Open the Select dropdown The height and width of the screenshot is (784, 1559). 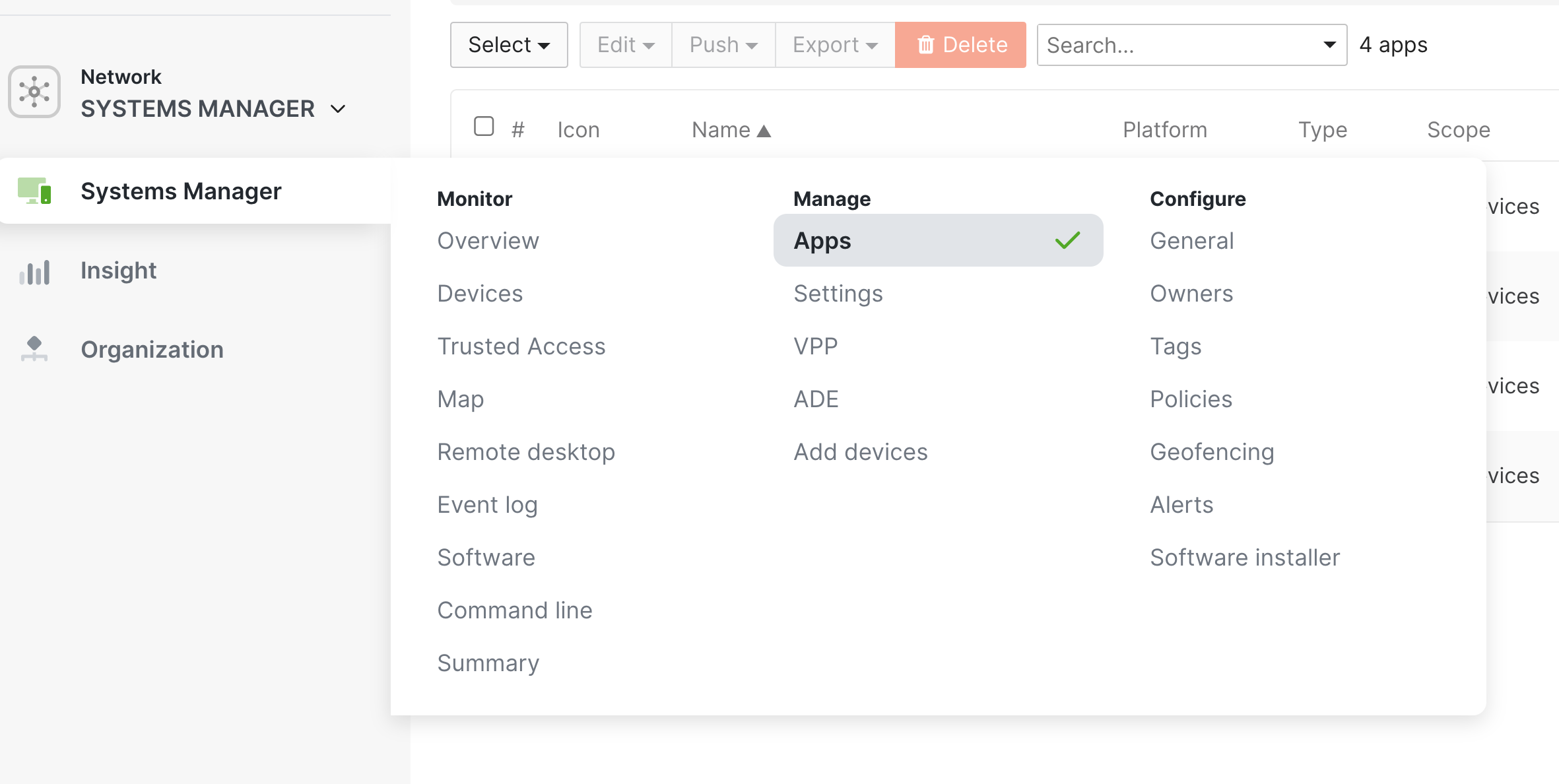[508, 44]
